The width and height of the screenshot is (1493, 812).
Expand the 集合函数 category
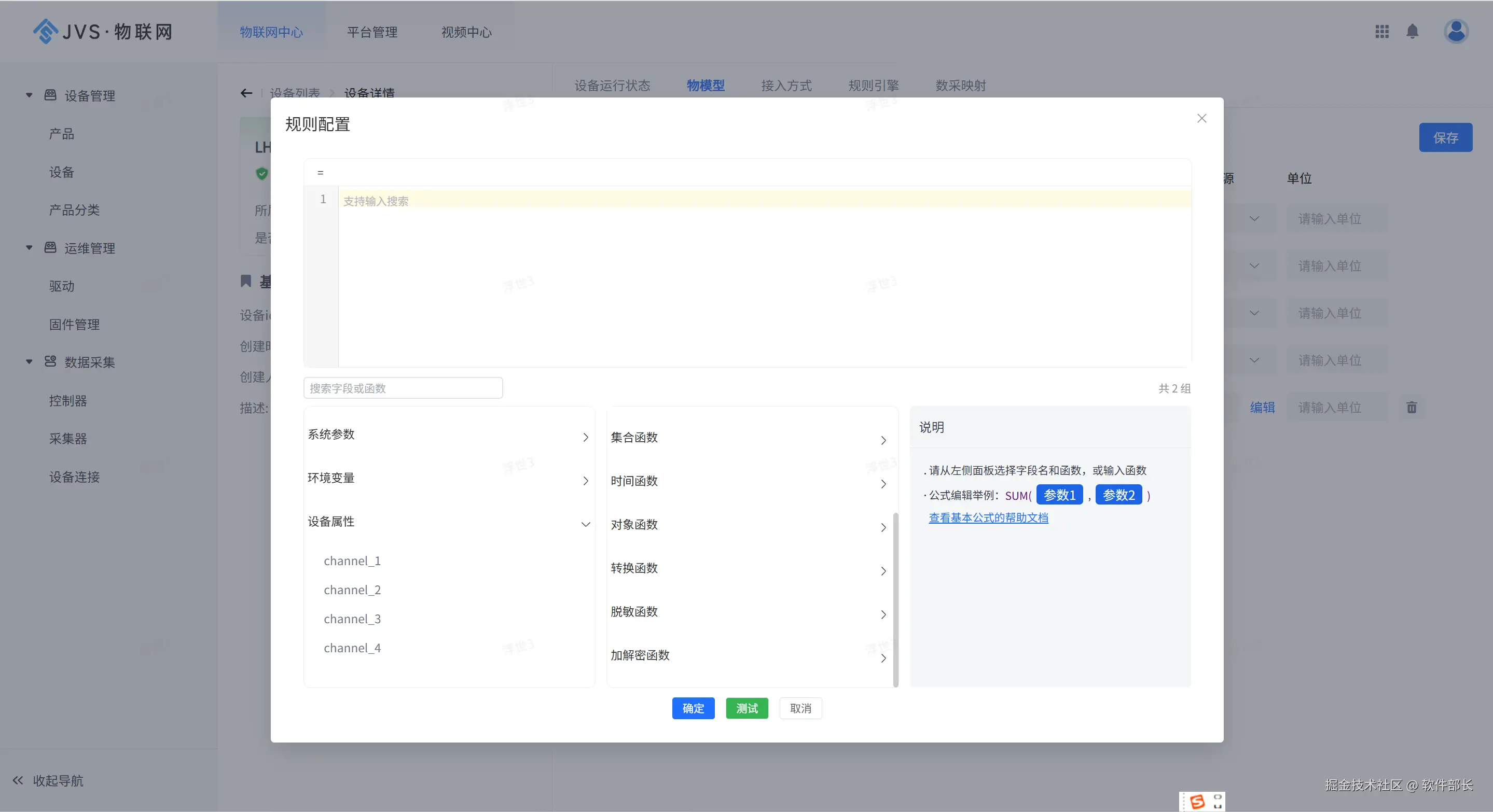click(883, 440)
